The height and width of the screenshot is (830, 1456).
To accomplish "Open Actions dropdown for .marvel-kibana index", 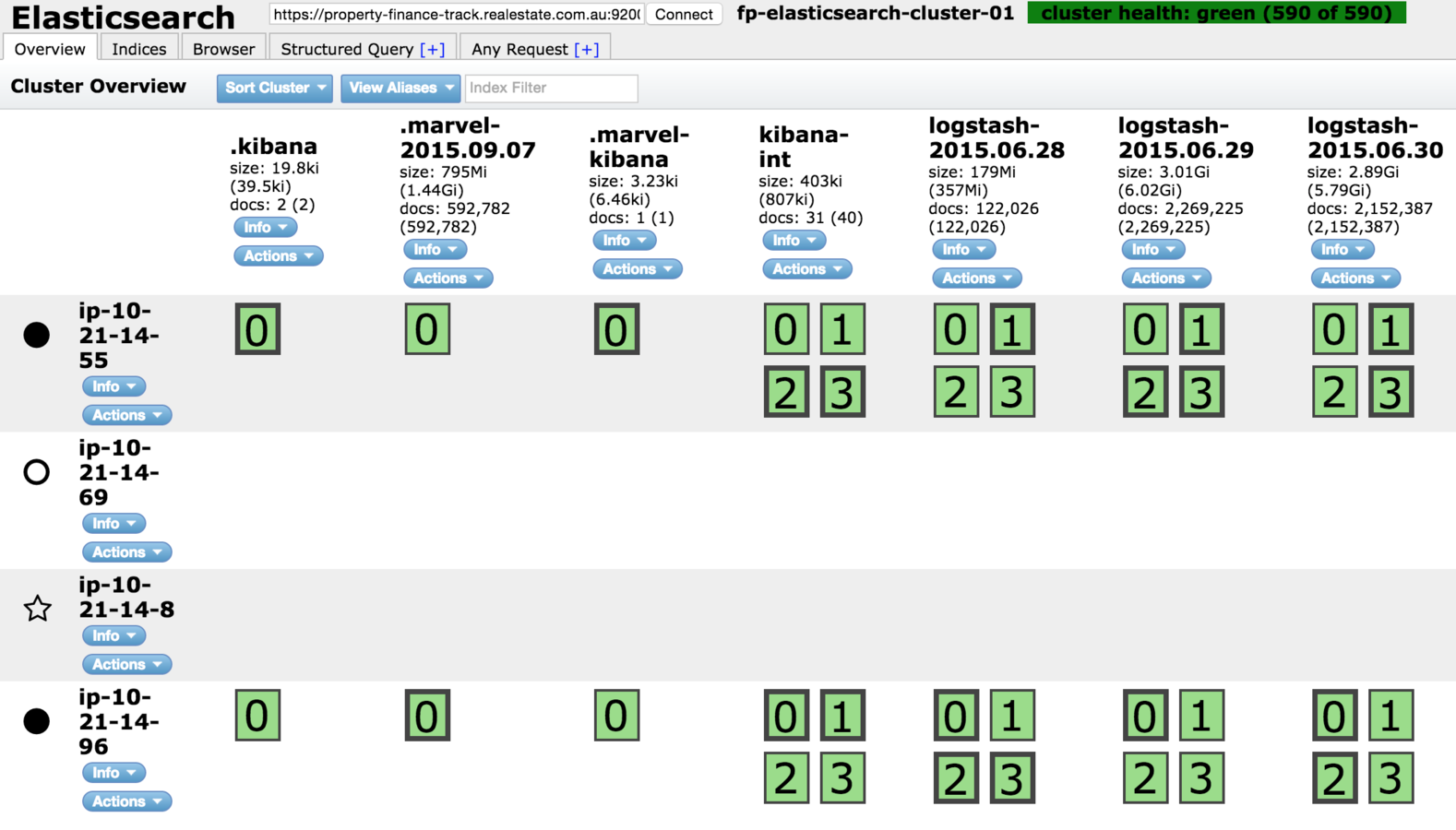I will coord(638,269).
